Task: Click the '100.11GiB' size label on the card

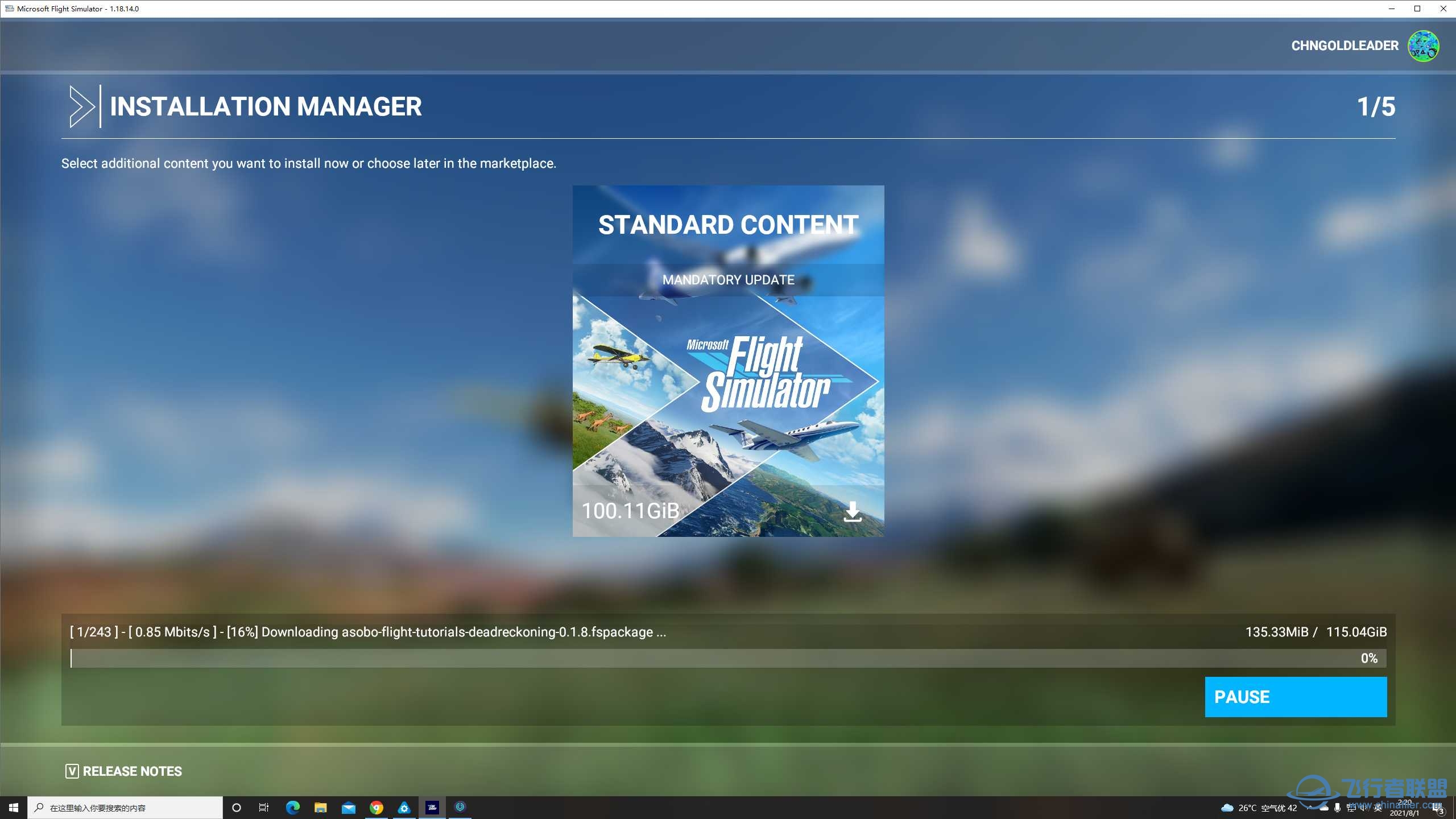Action: [x=630, y=511]
